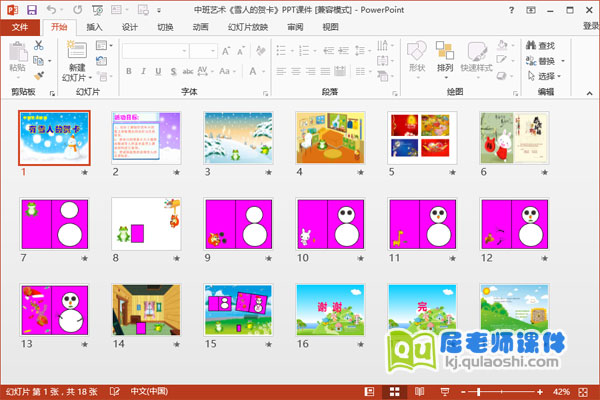This screenshot has width=600, height=400.
Task: Click the File (文件) button
Action: (x=20, y=28)
